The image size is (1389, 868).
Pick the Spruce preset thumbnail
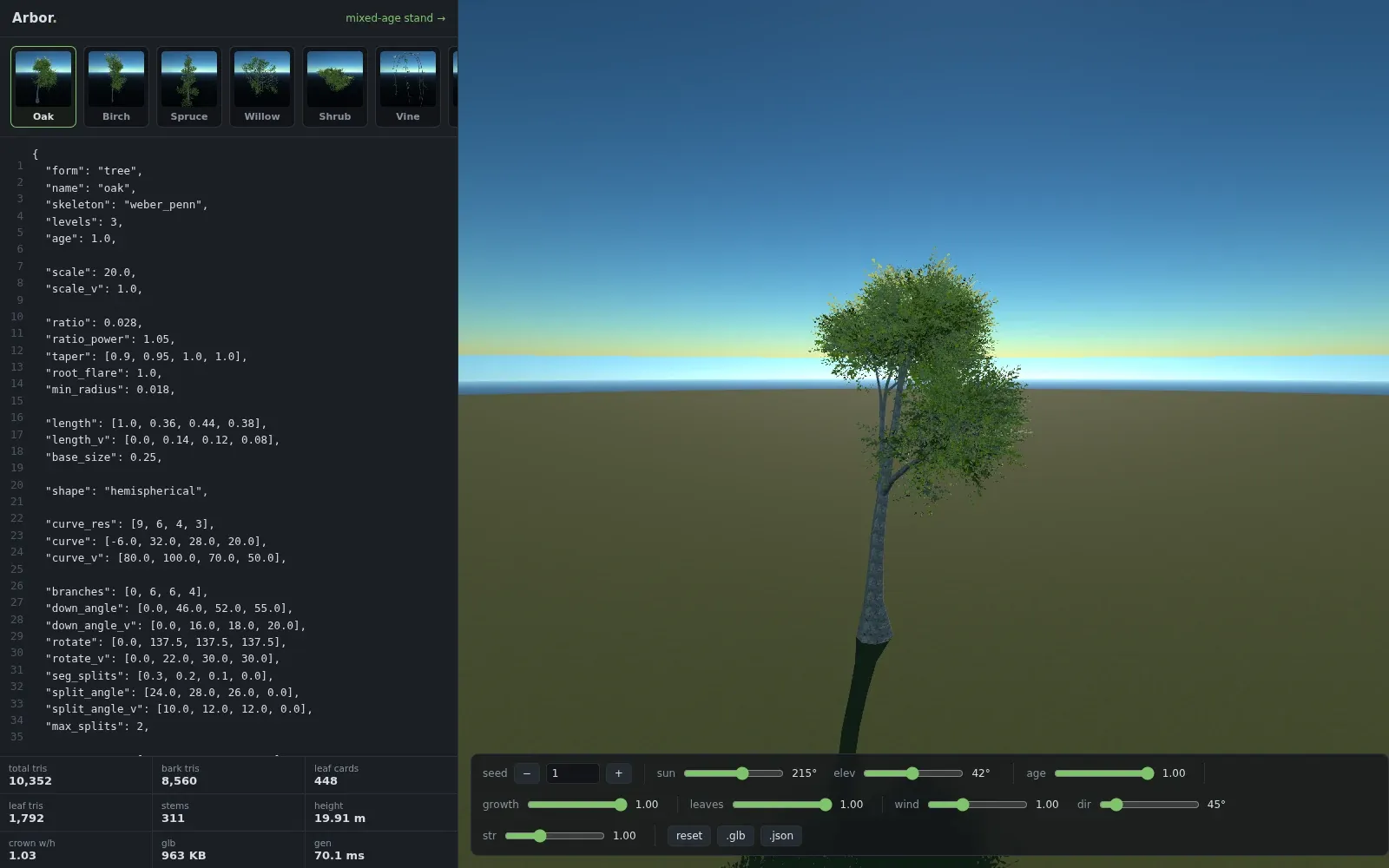[x=189, y=87]
